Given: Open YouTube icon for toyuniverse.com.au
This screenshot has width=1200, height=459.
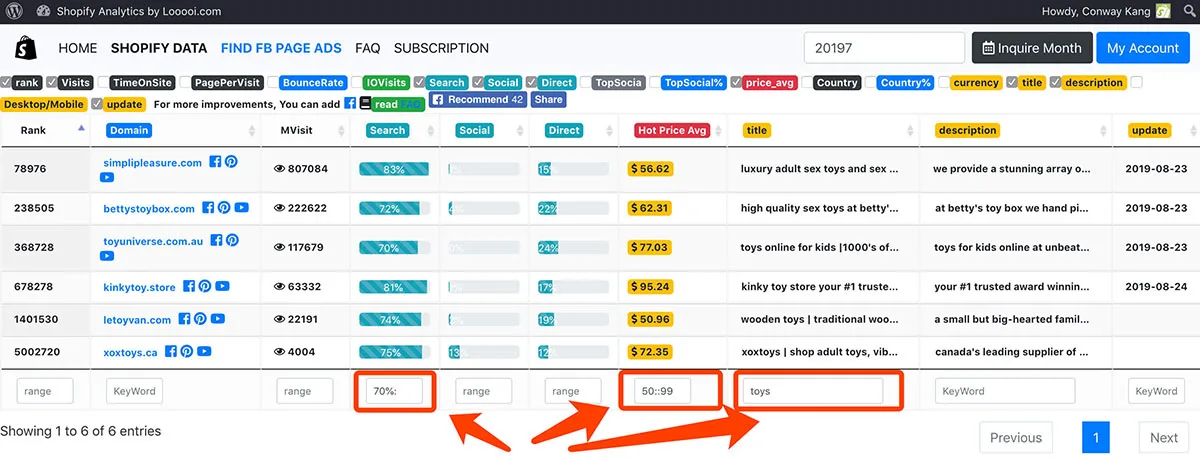Looking at the screenshot, I should click(107, 257).
